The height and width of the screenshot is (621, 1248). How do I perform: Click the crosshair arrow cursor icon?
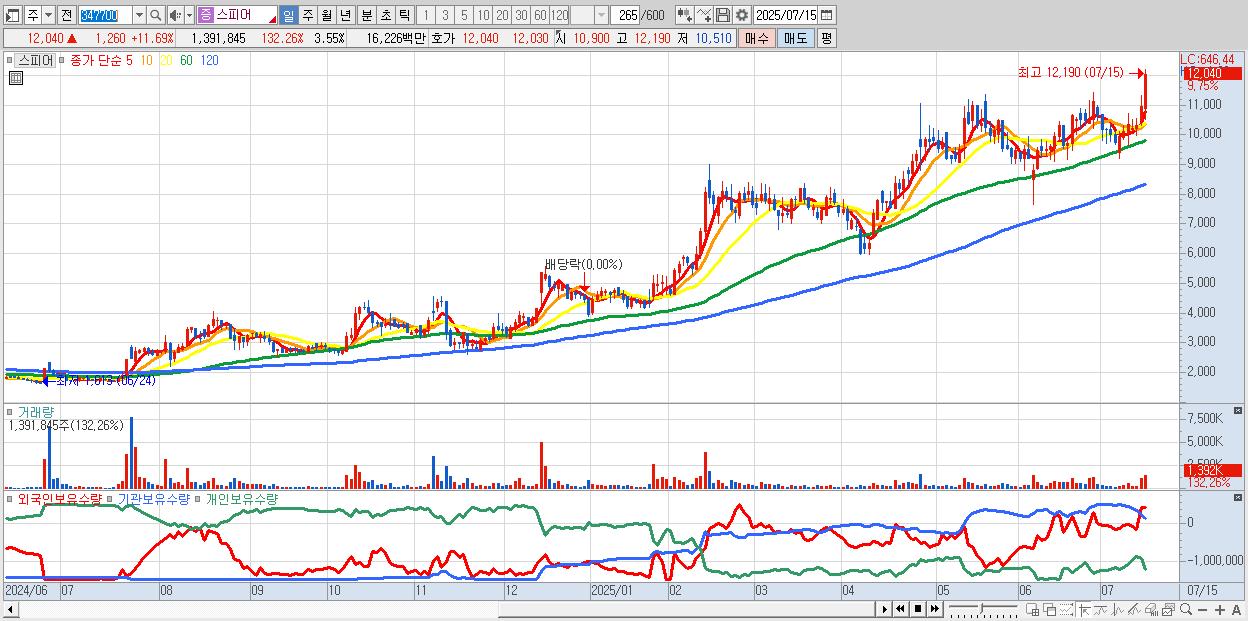point(1084,609)
